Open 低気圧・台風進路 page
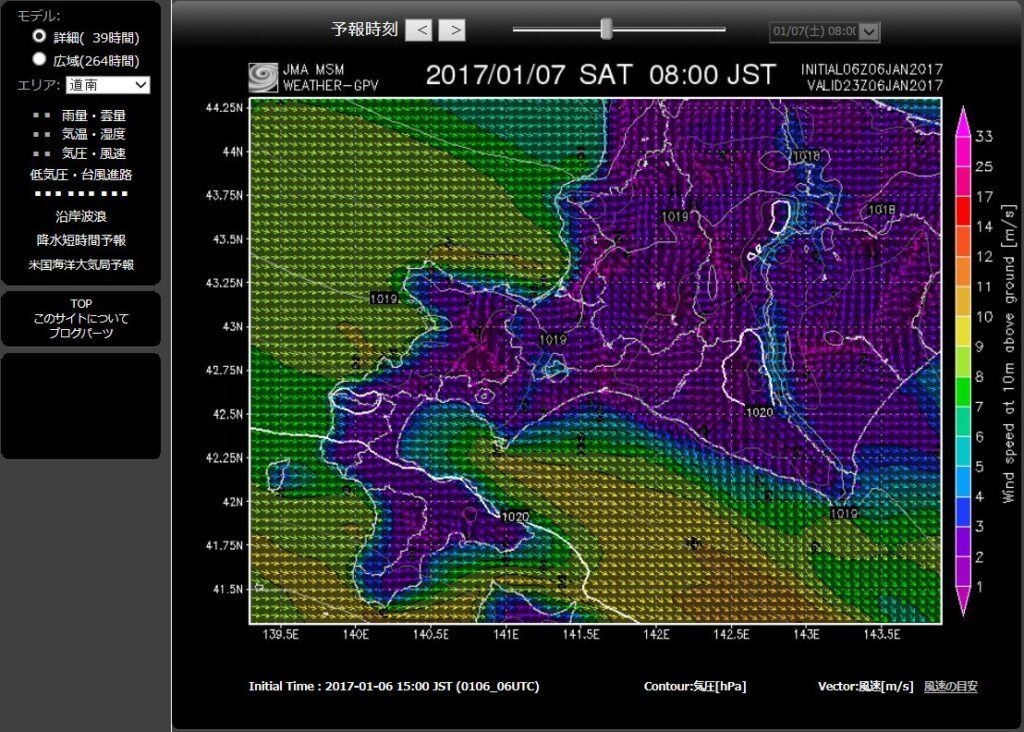1024x732 pixels. tap(81, 174)
